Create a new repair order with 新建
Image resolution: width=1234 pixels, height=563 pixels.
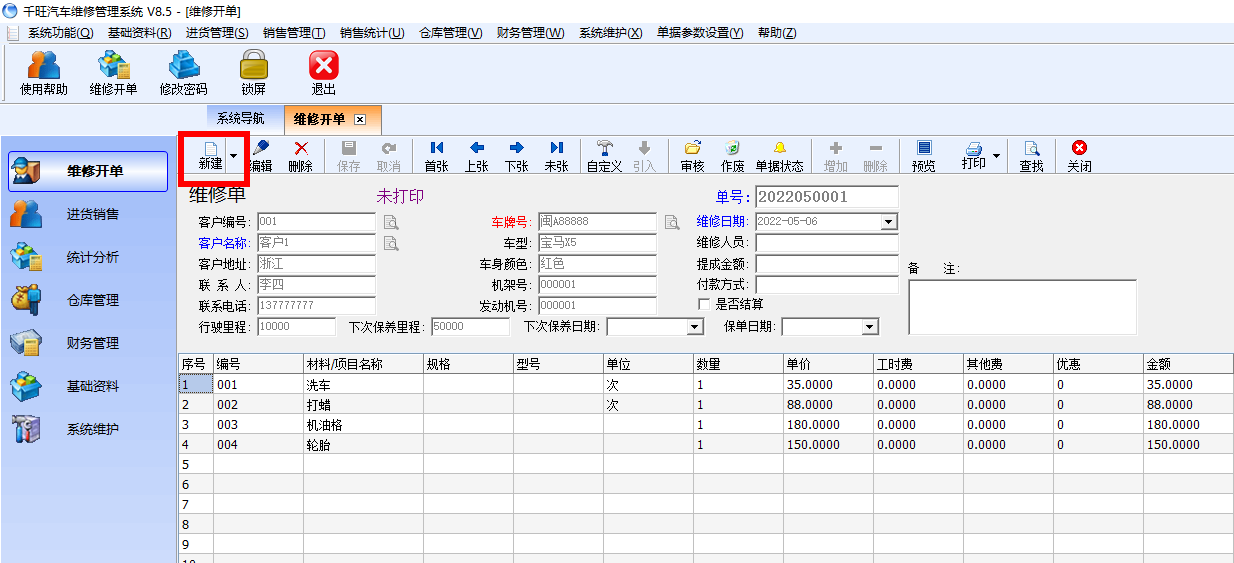point(210,156)
